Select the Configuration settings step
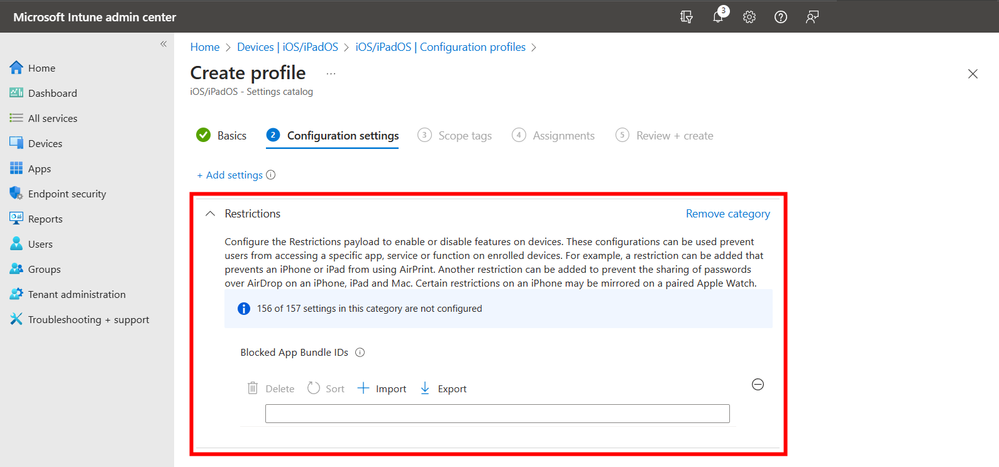 333,136
